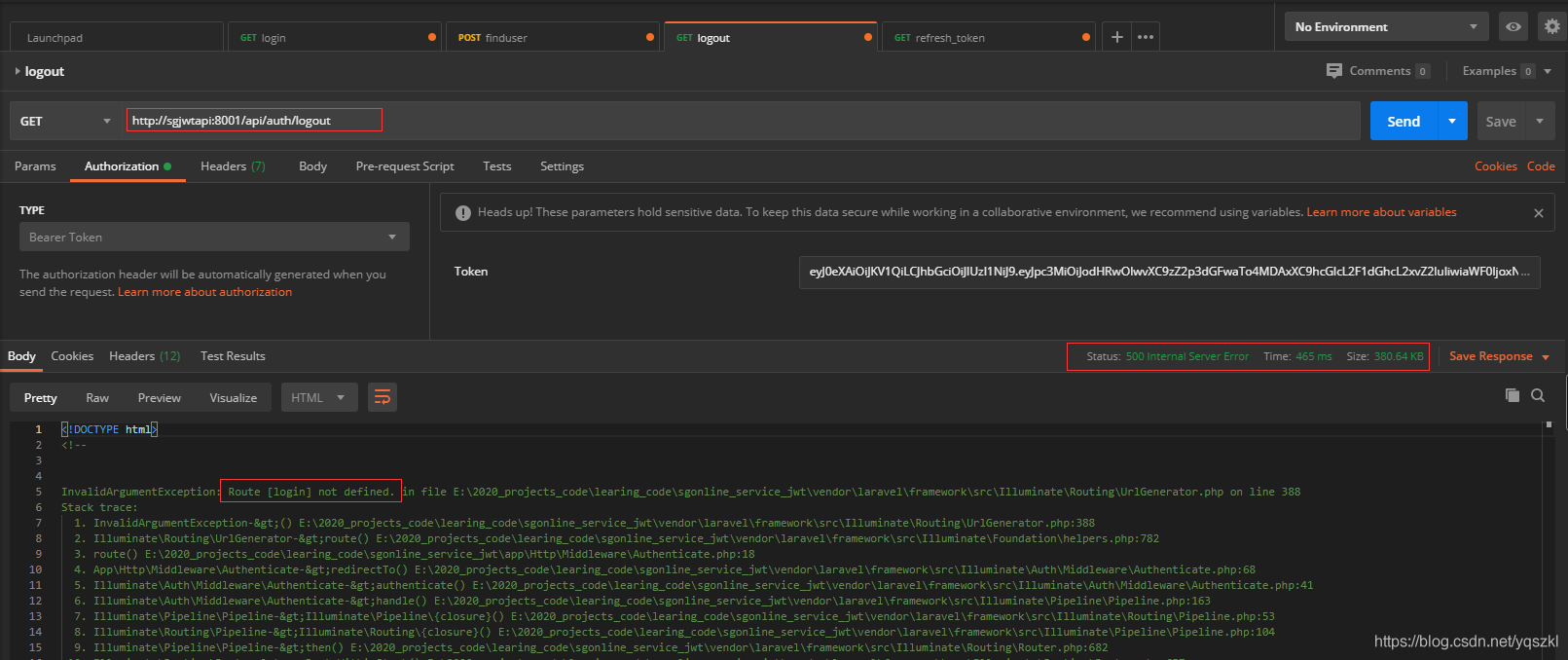Open the Save button dropdown arrow
The width and height of the screenshot is (1568, 660).
point(1540,121)
